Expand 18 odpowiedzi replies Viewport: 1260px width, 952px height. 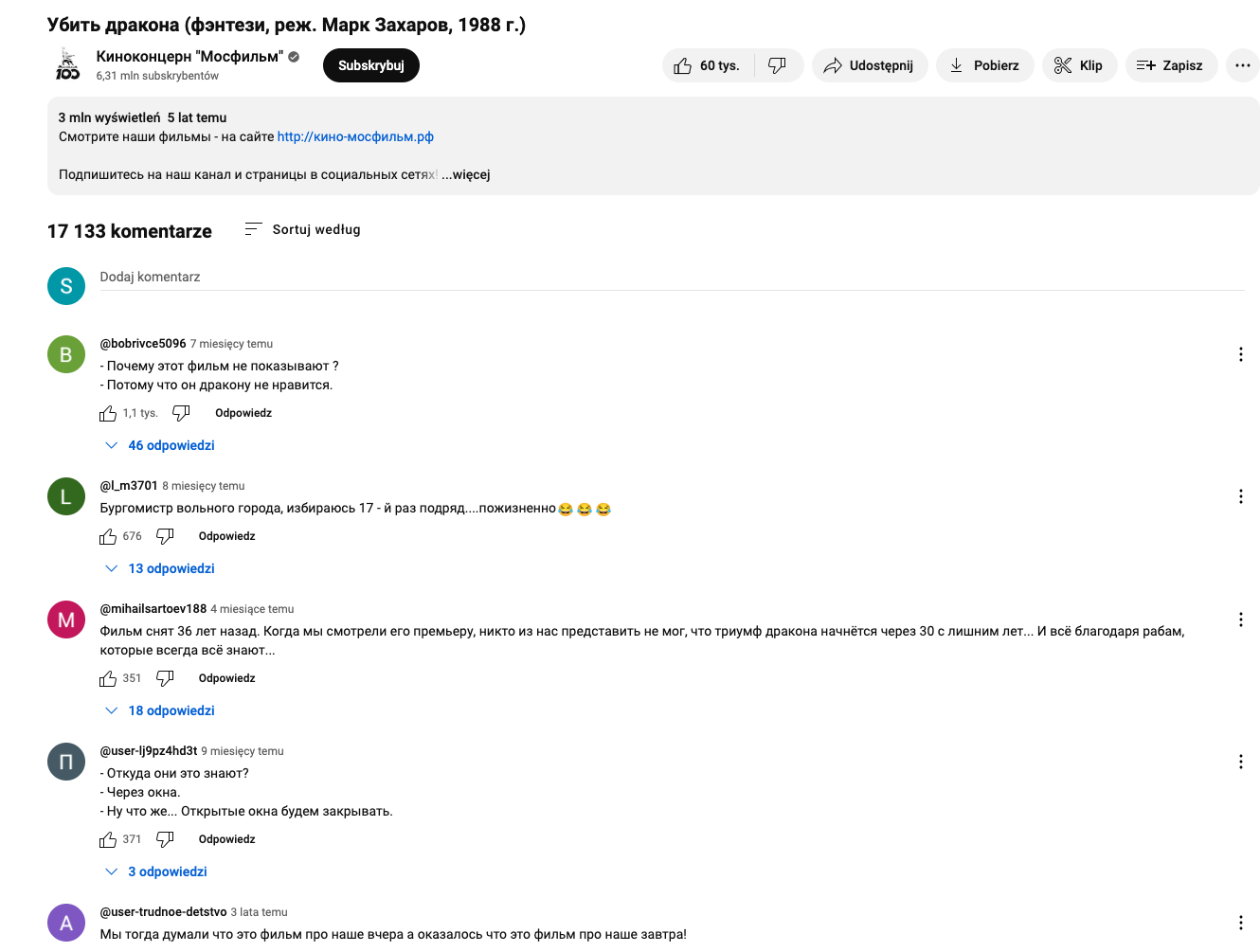[x=160, y=710]
